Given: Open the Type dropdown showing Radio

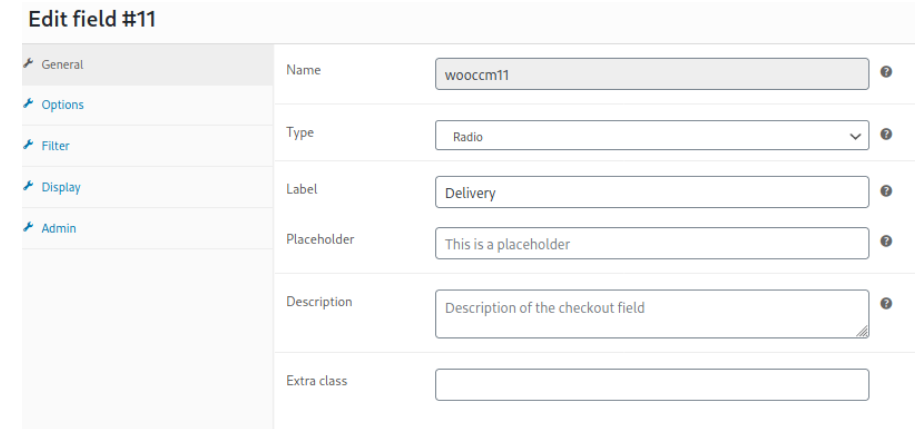Looking at the screenshot, I should (x=652, y=136).
